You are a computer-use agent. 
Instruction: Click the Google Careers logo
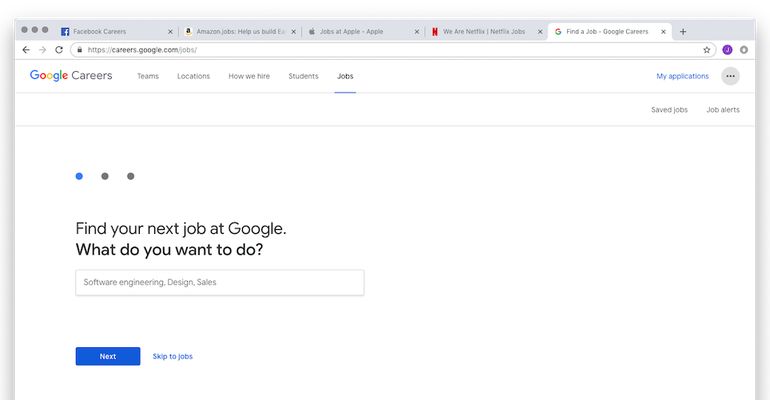pos(71,76)
